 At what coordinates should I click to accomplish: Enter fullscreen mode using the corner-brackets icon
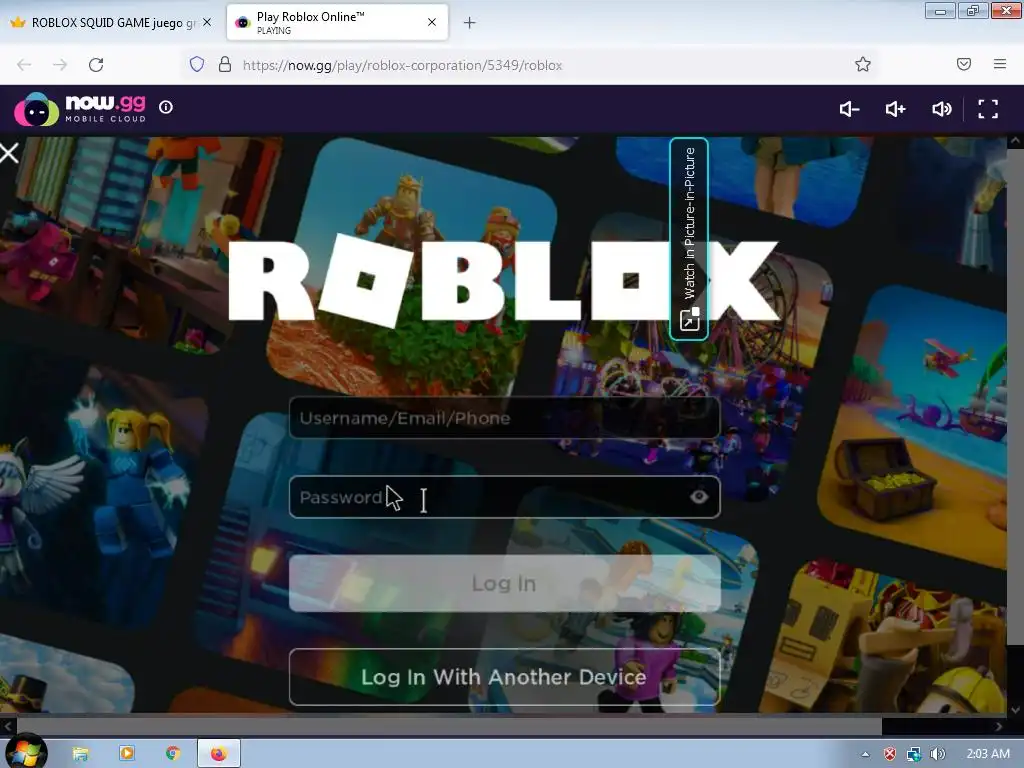tap(987, 109)
